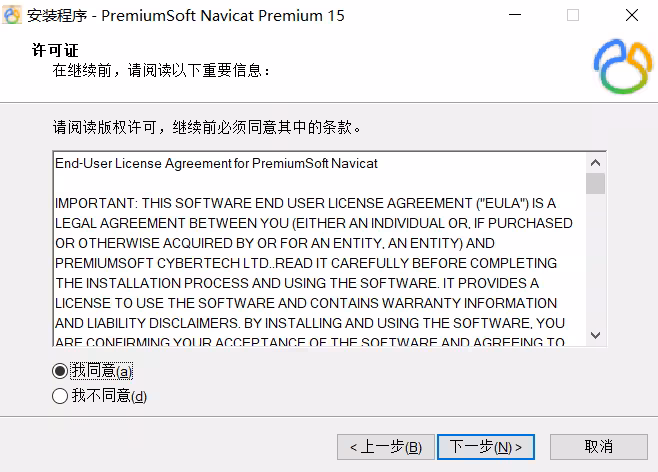Click the license scrollbar down arrow
Viewport: 658px width, 472px height.
pyautogui.click(x=595, y=335)
